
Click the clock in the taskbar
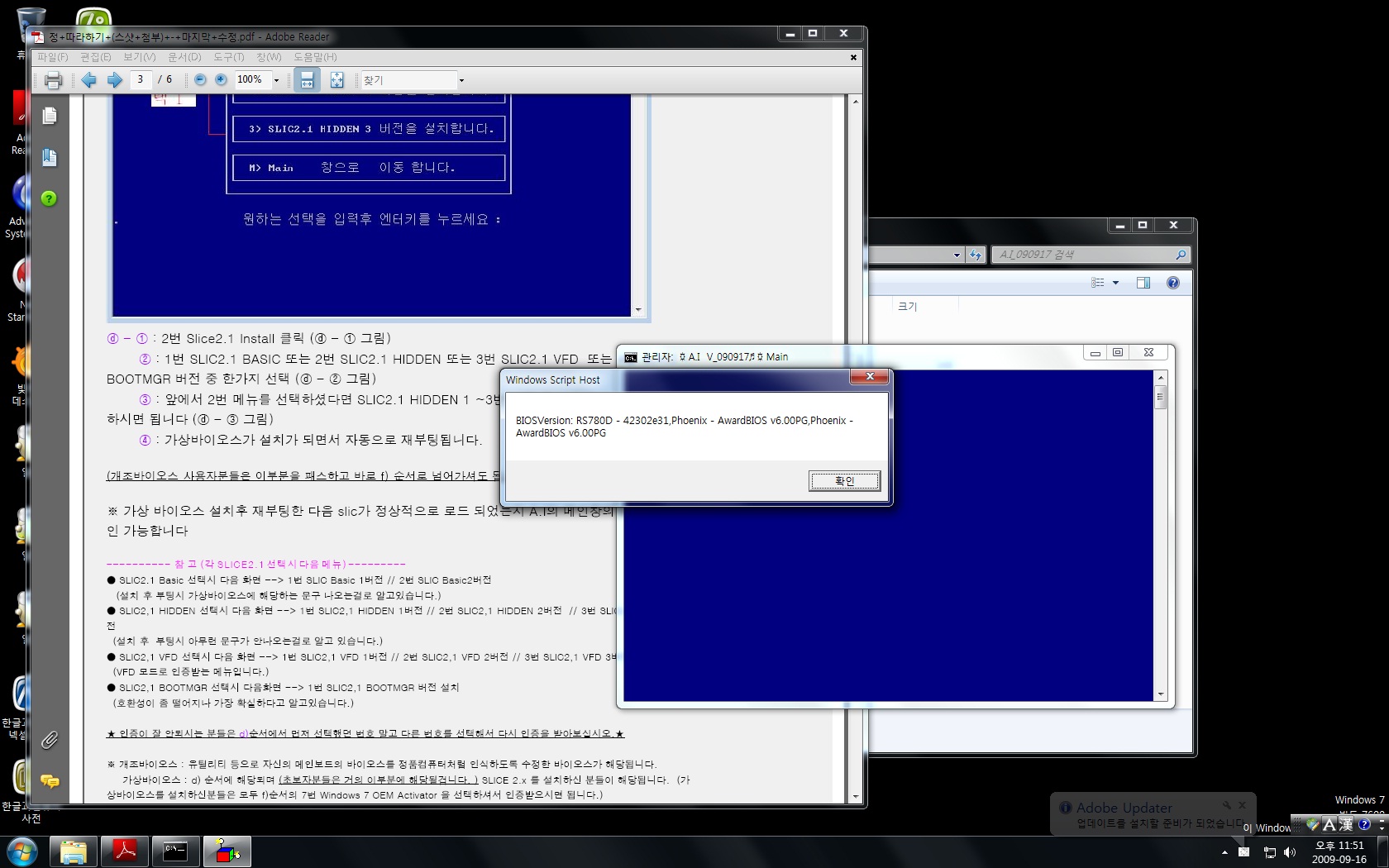point(1339,852)
